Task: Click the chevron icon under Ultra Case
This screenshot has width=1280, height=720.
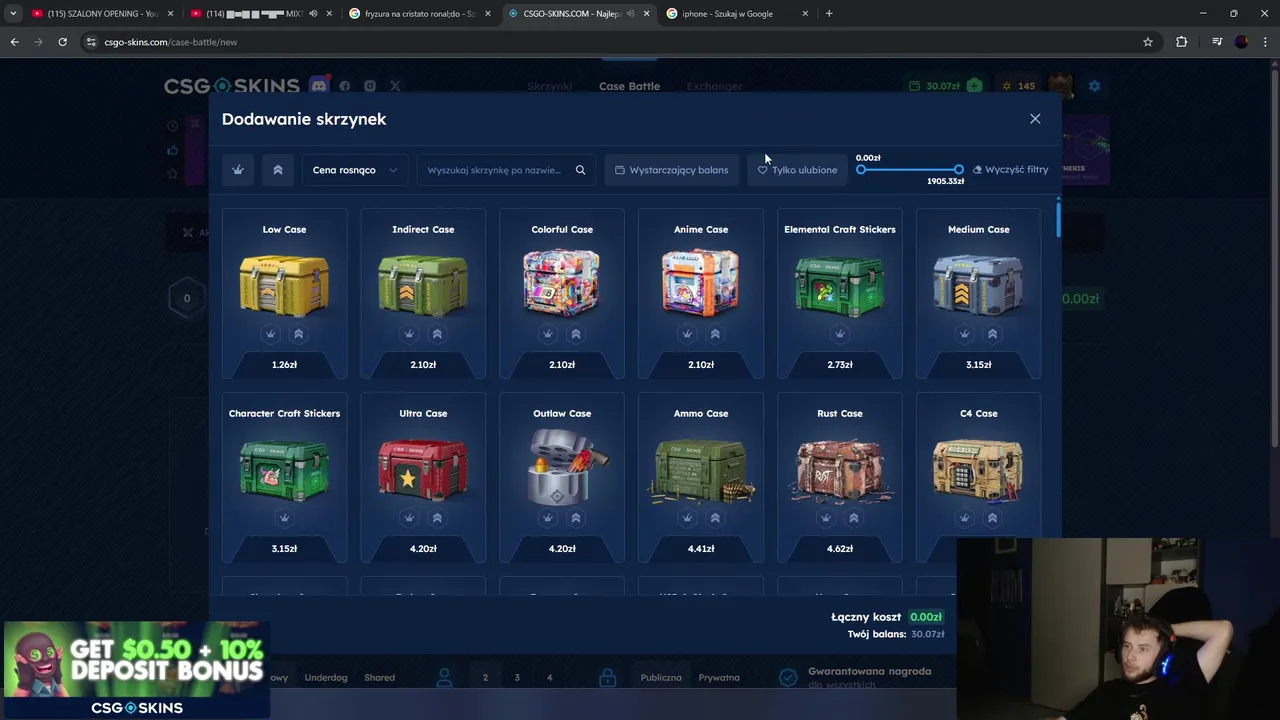Action: [437, 518]
